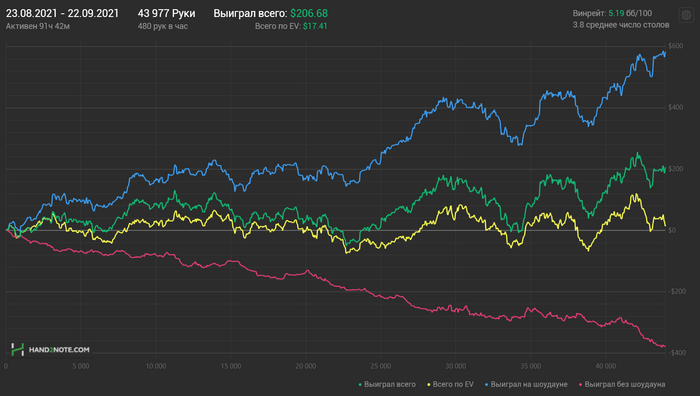This screenshot has height=396, width=700.
Task: Click the 20 000 x-axis label
Action: (x=306, y=366)
